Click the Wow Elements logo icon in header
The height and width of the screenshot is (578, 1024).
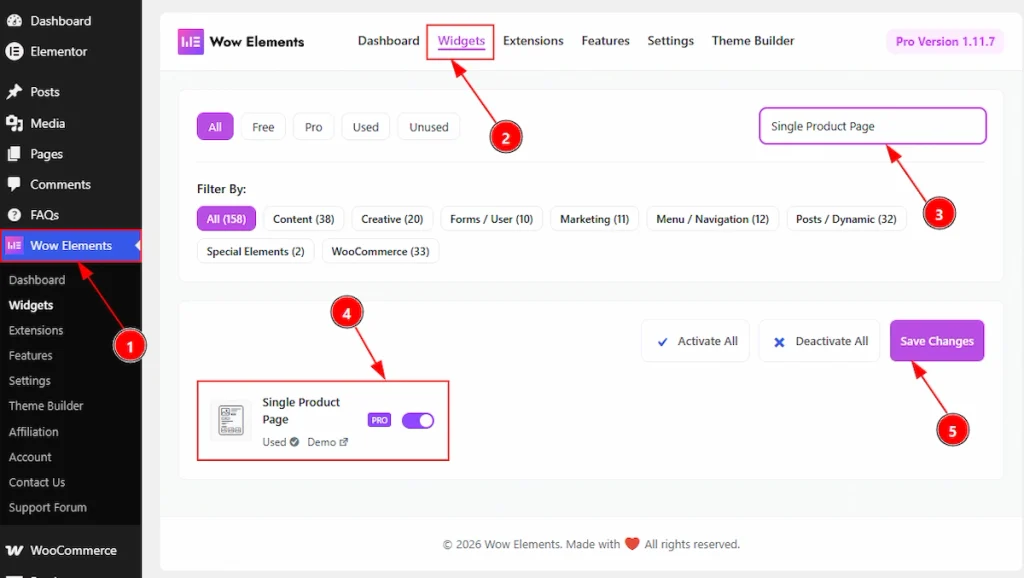pos(191,42)
